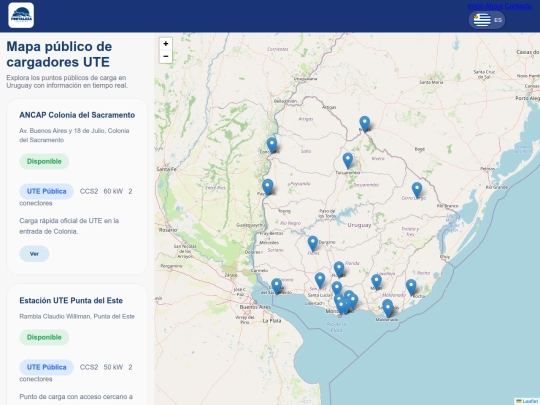Zoom in the map with plus button
540x405 pixels.
coord(166,44)
